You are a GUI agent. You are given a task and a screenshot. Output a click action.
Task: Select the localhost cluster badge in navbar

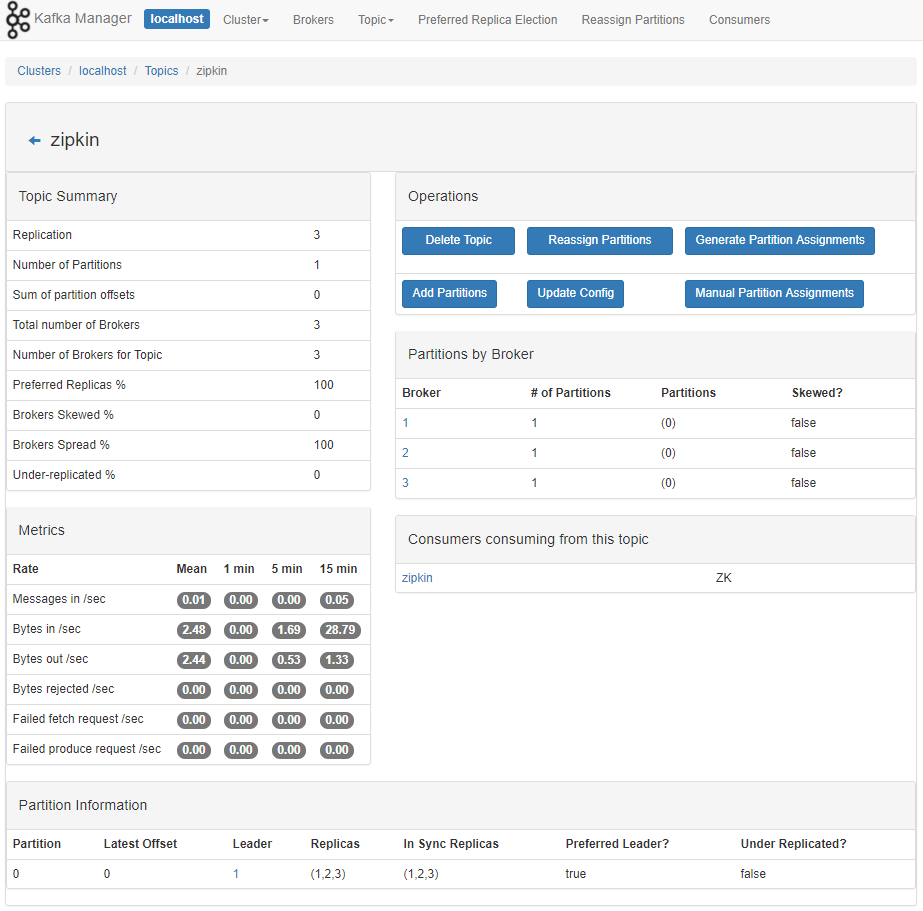(177, 19)
